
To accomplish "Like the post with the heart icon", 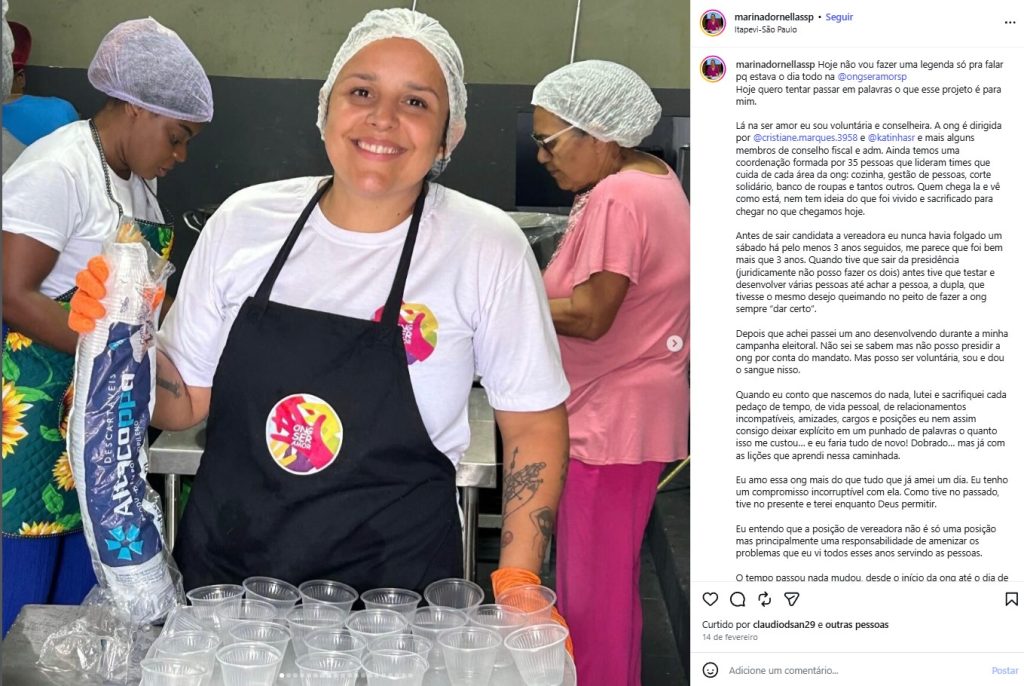I will click(710, 599).
